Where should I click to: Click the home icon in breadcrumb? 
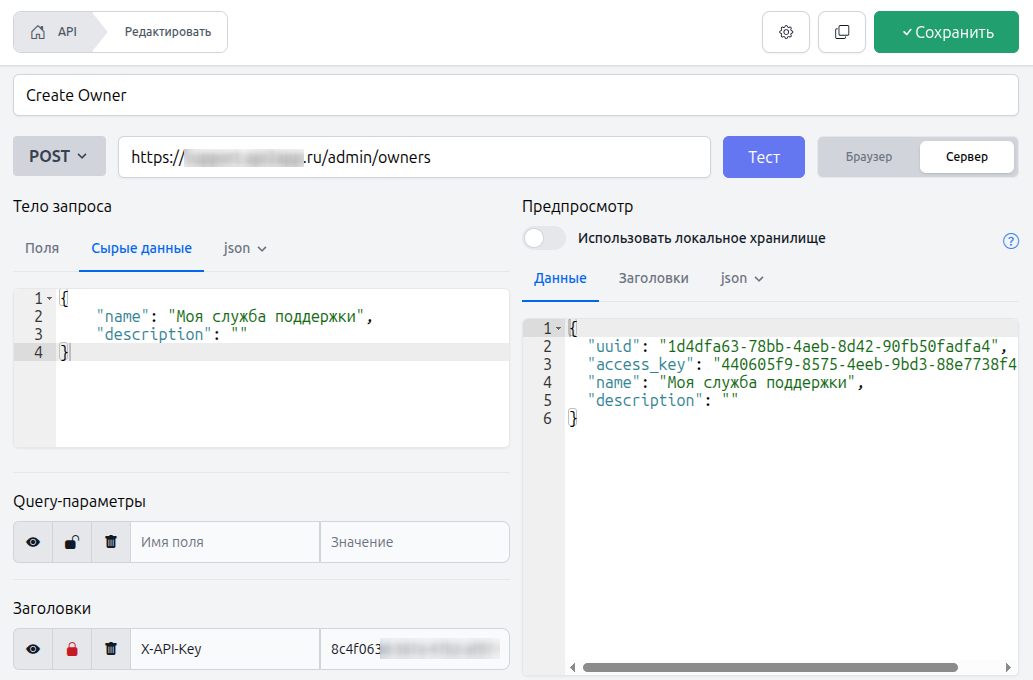tap(38, 32)
